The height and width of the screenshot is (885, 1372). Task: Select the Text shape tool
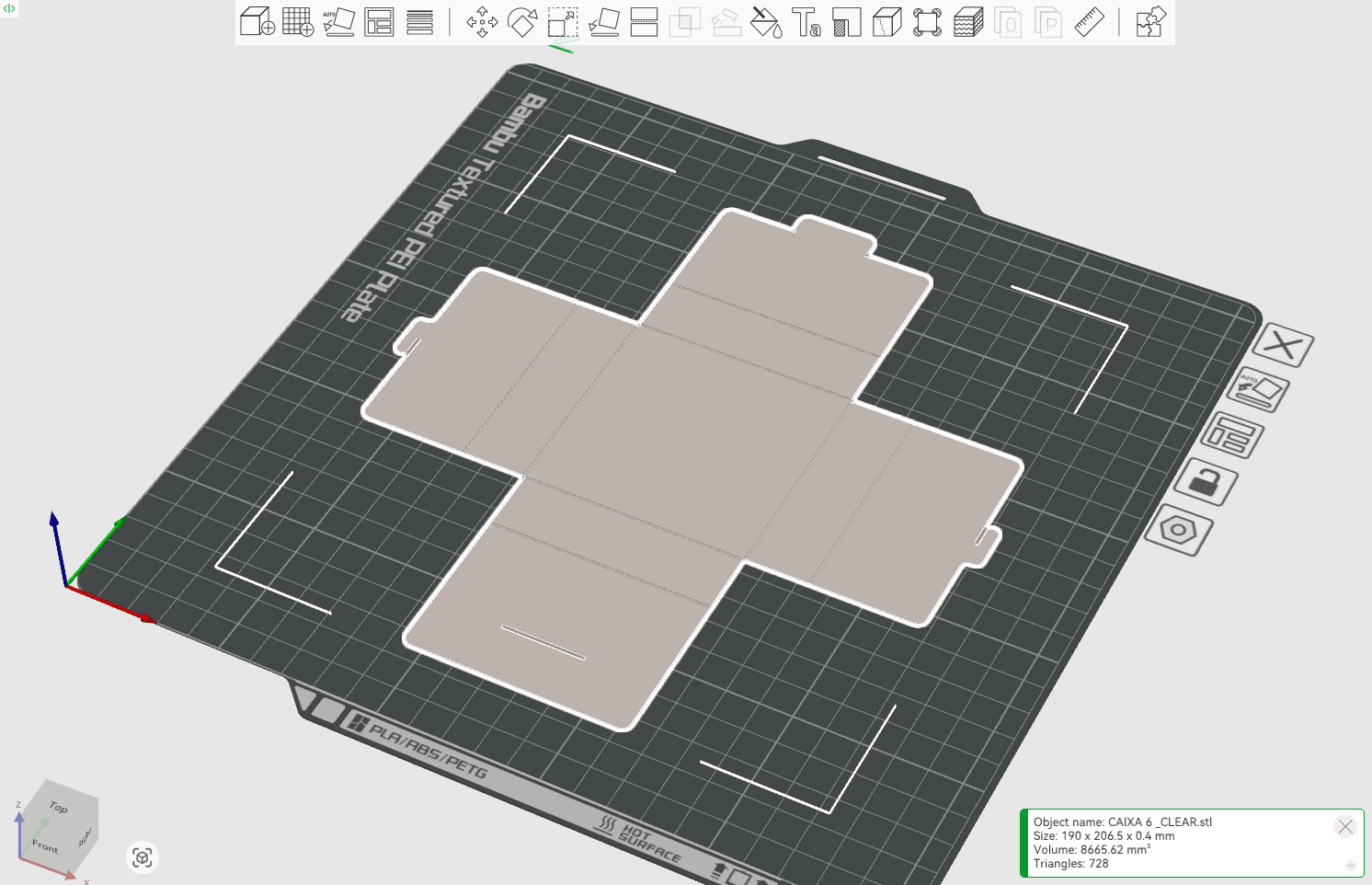pyautogui.click(x=806, y=21)
